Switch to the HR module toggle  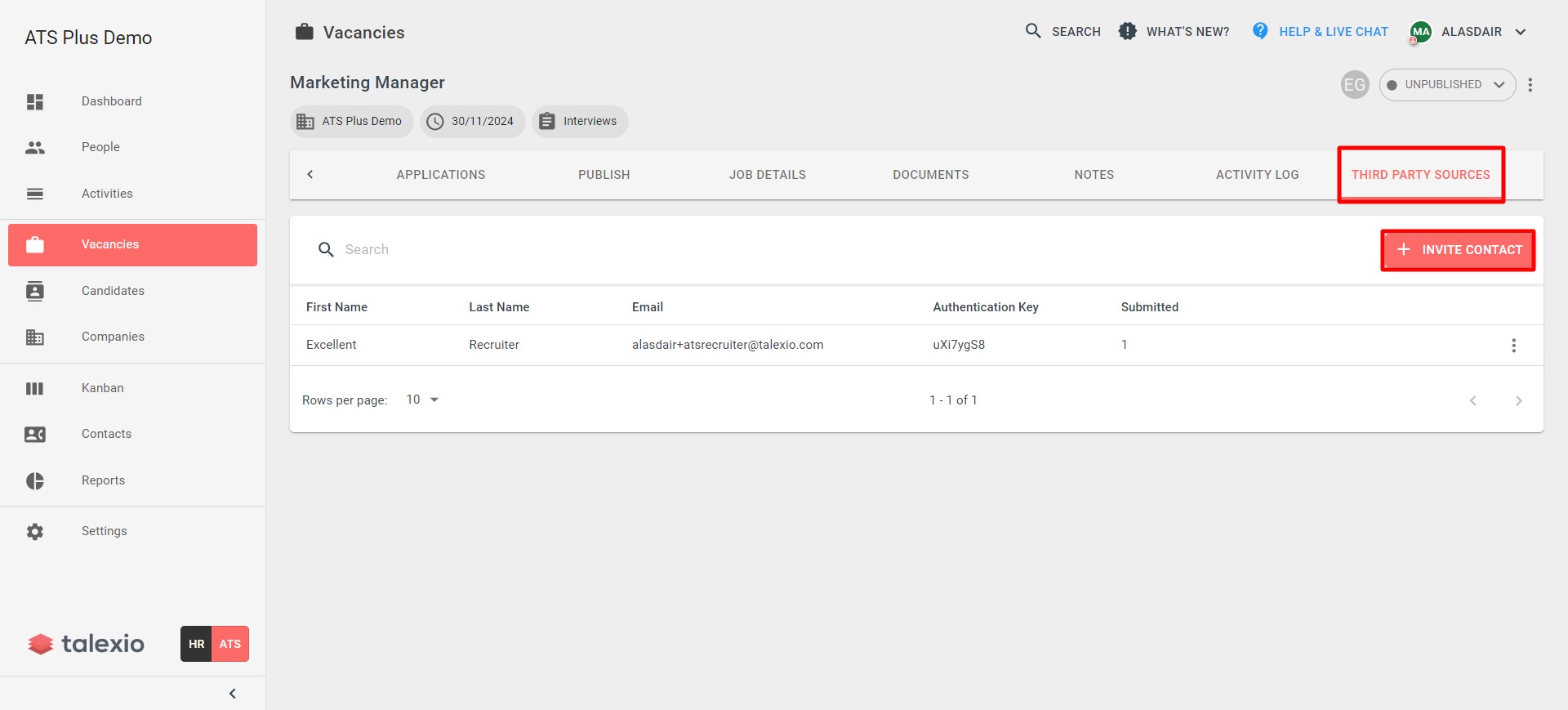click(196, 644)
